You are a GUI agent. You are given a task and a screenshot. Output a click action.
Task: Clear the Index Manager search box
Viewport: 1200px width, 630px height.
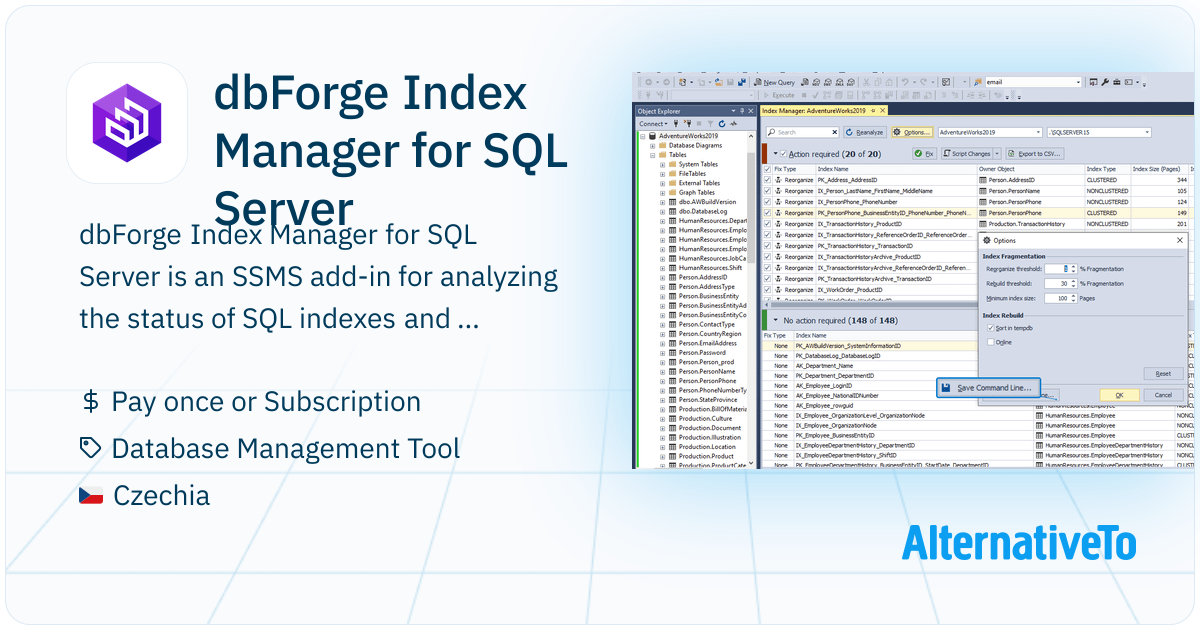834,132
